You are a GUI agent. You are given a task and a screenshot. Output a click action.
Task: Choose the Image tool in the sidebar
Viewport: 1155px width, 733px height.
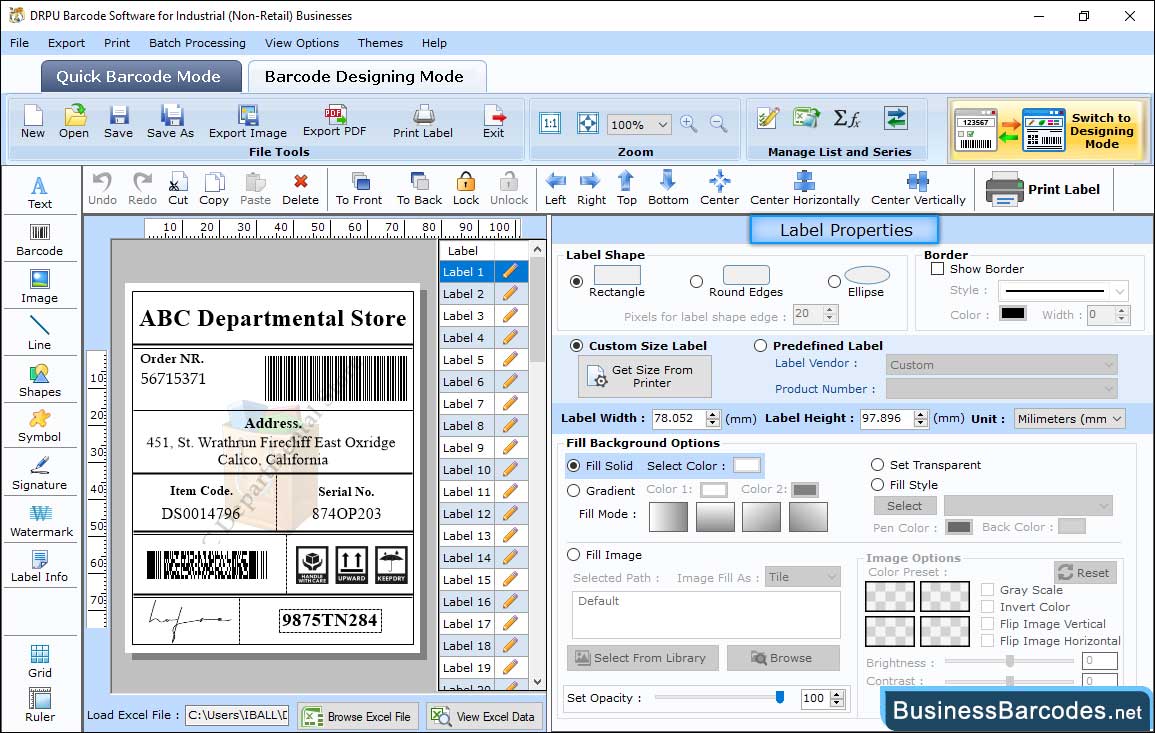click(40, 287)
